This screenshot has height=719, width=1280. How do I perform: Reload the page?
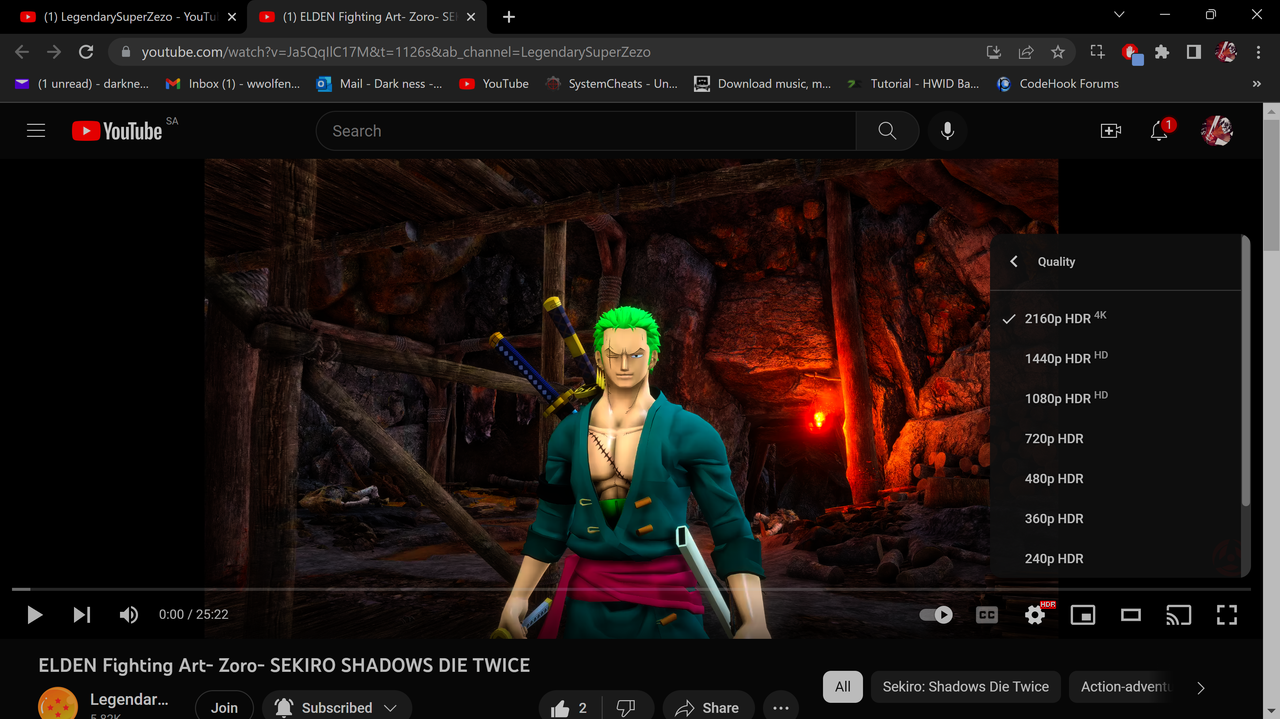pos(86,52)
